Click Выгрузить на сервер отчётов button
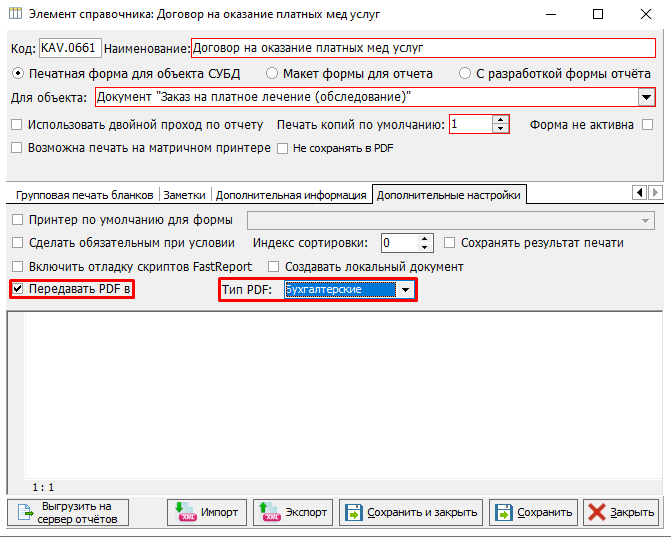This screenshot has width=671, height=537. click(68, 512)
